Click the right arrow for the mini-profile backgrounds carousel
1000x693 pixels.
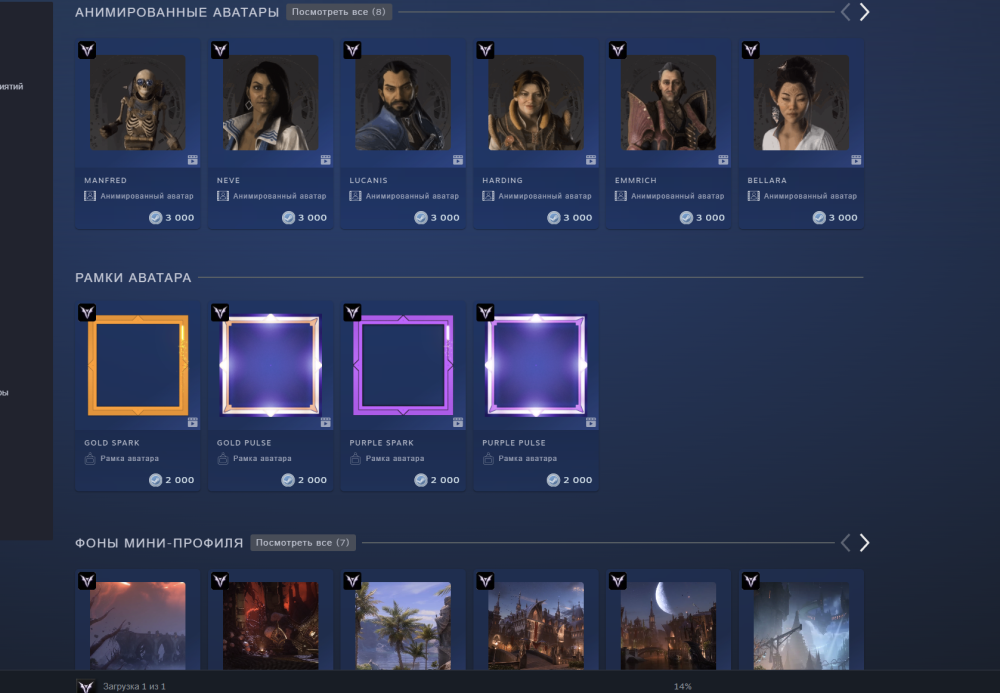tap(865, 543)
